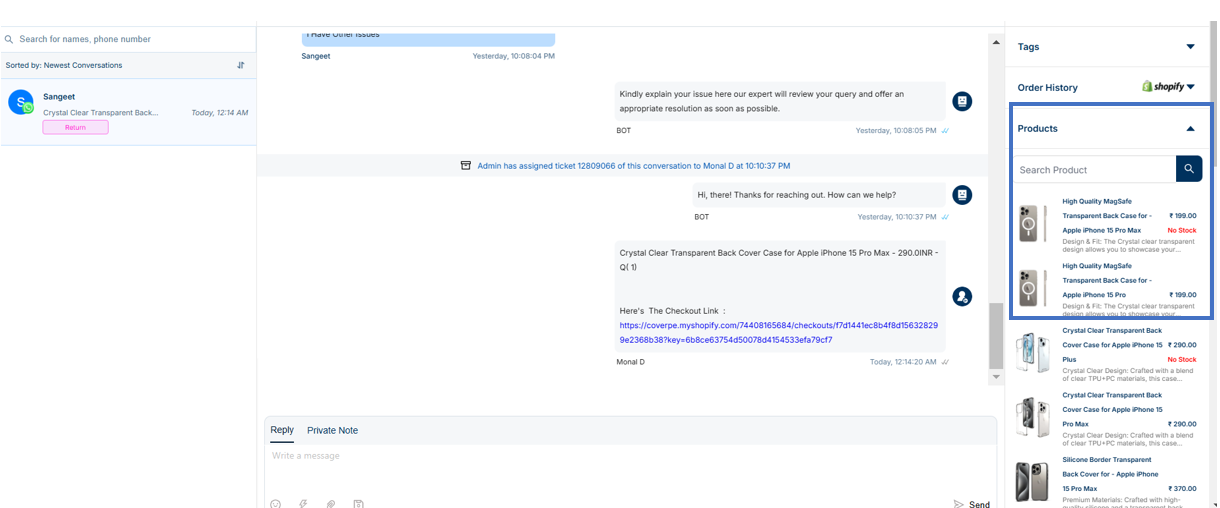Viewport: 1220px width, 508px height.
Task: Click the ticket archive icon in assignment notice
Action: [465, 165]
